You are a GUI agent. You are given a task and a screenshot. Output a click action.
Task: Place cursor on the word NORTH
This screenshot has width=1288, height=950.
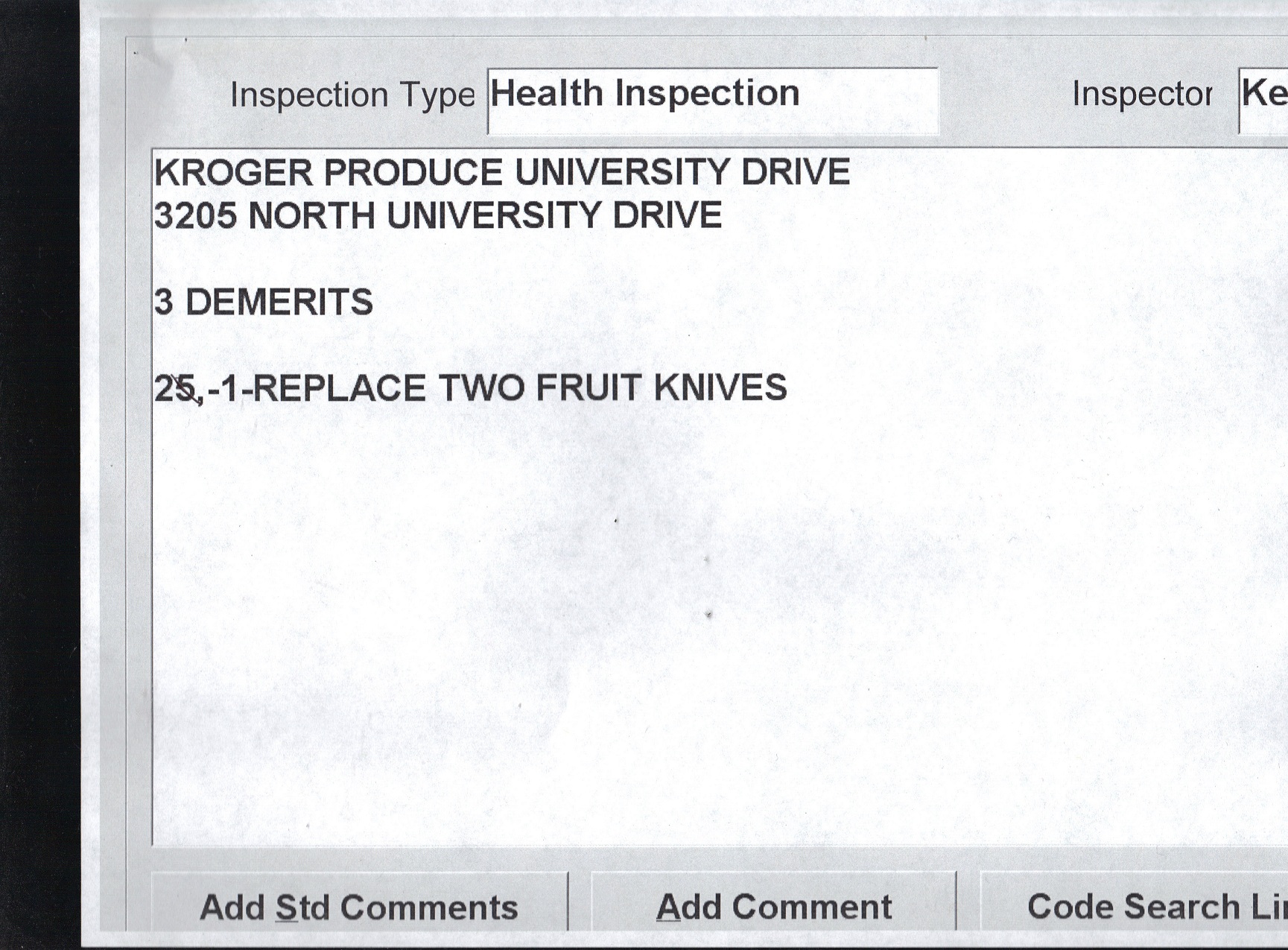(x=311, y=216)
